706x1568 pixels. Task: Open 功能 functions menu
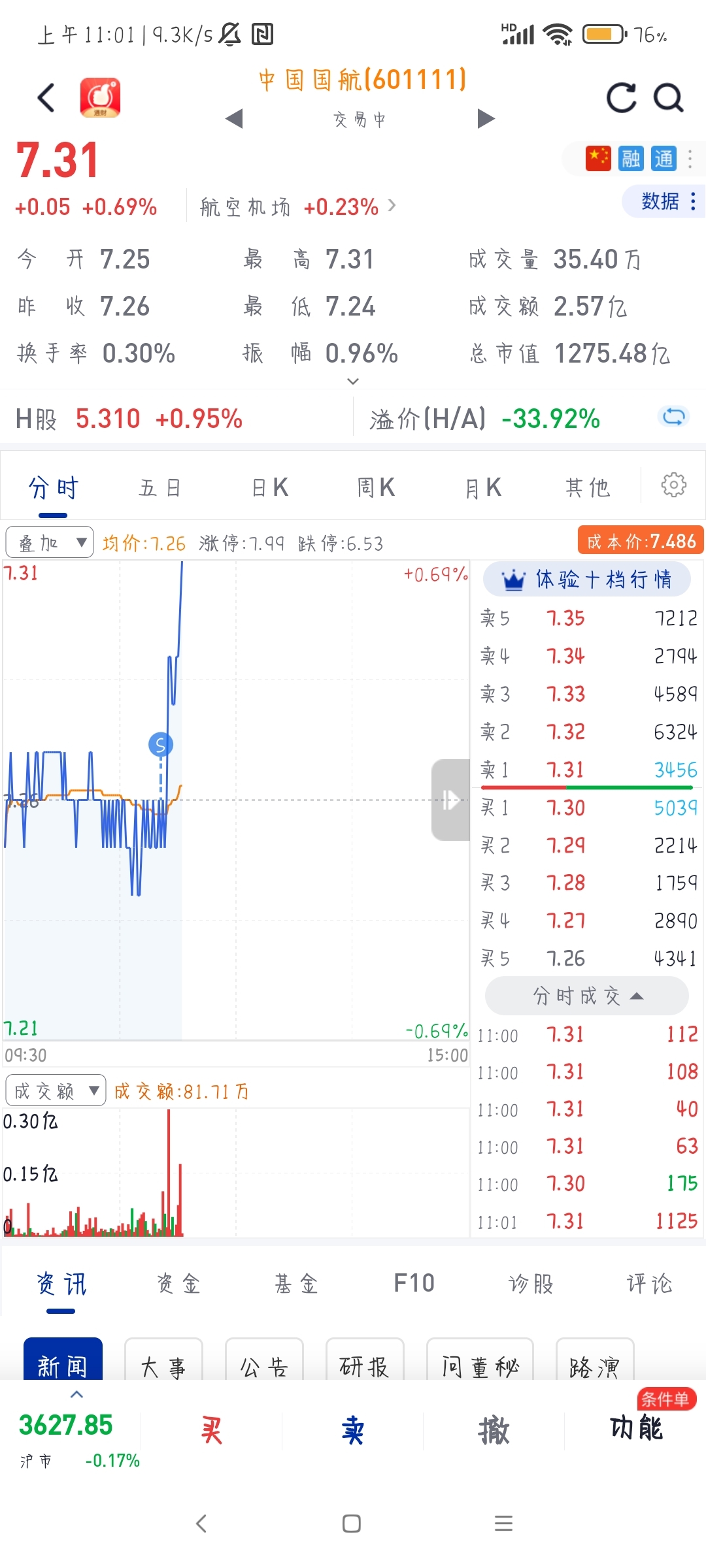pos(636,1428)
